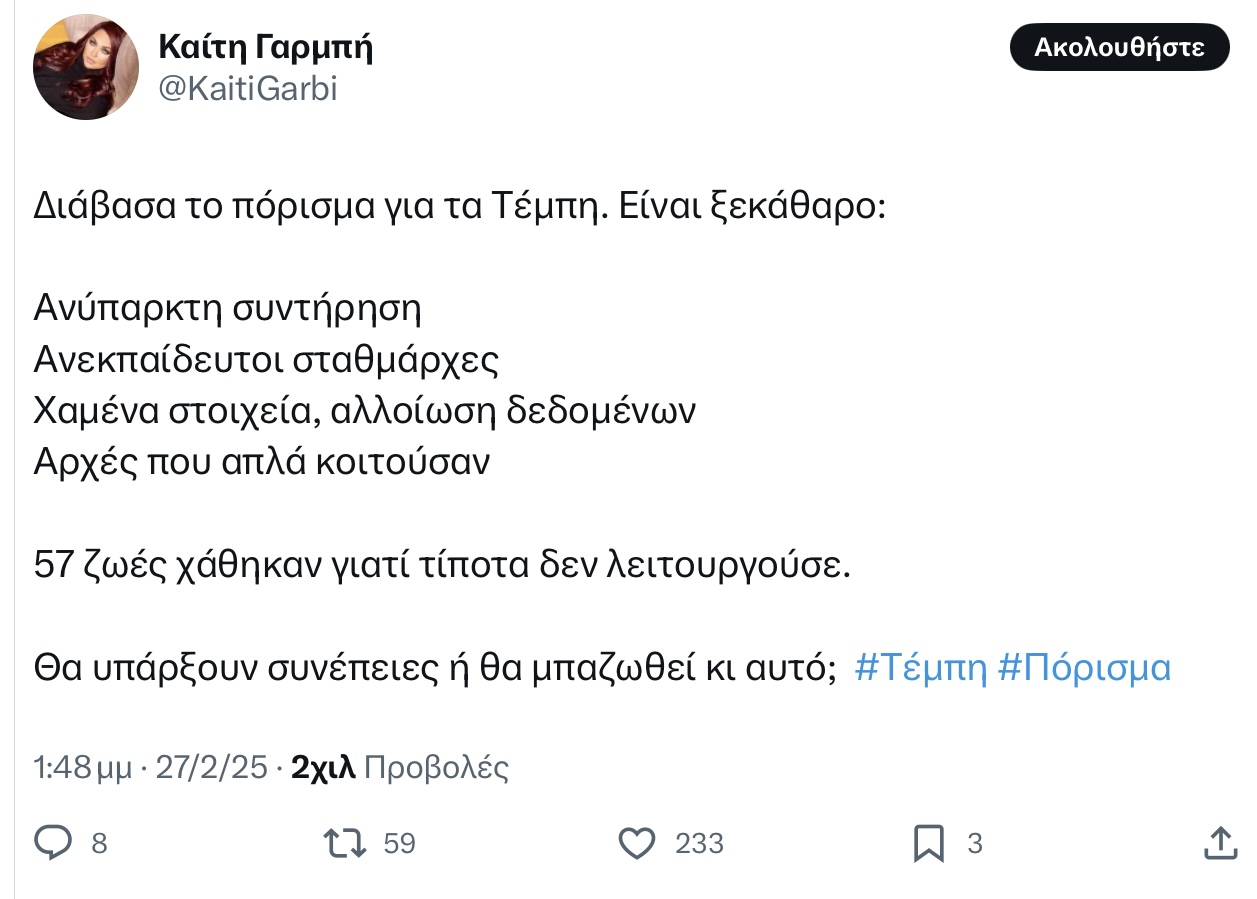1257x899 pixels.
Task: Open the @KaitiGarbi handle link
Action: [x=248, y=89]
